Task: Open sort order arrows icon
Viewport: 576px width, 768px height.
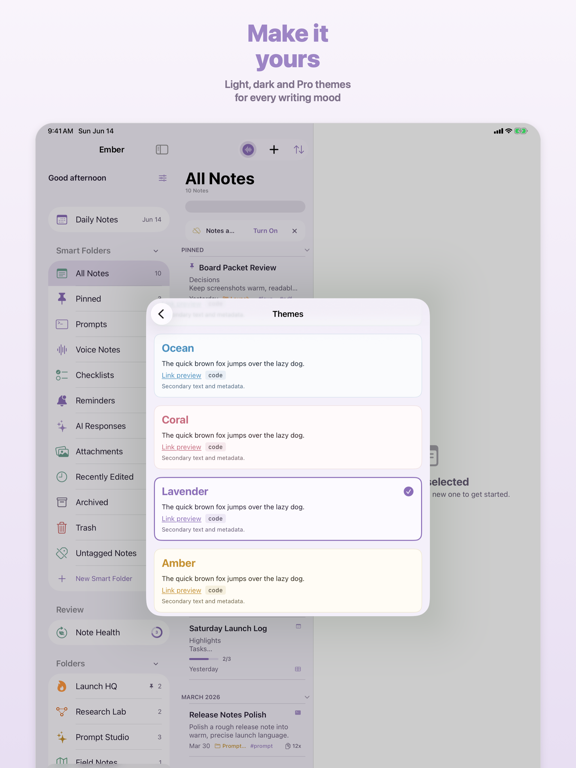Action: [x=299, y=149]
